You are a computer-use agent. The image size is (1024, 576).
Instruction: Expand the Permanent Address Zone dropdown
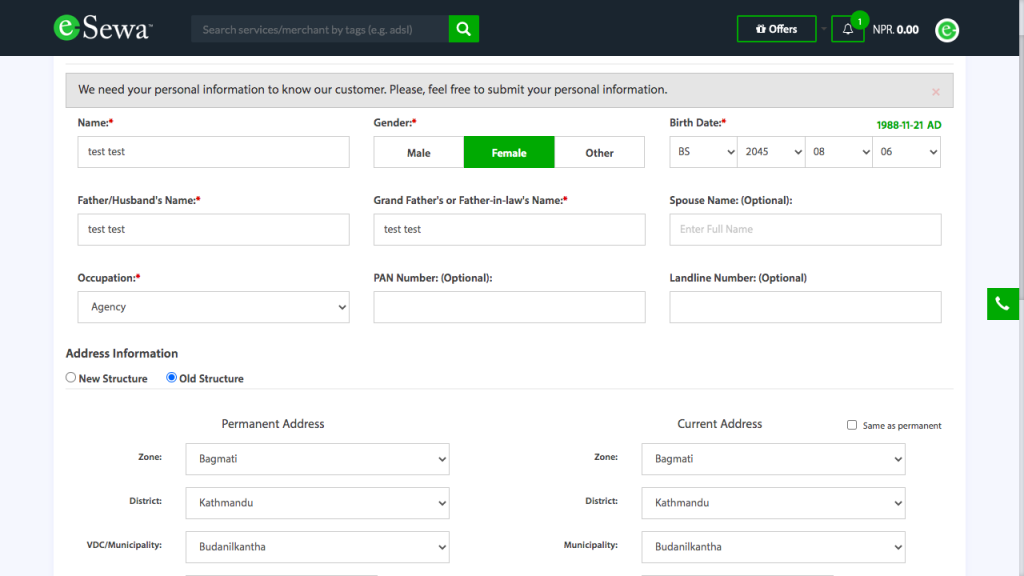317,459
